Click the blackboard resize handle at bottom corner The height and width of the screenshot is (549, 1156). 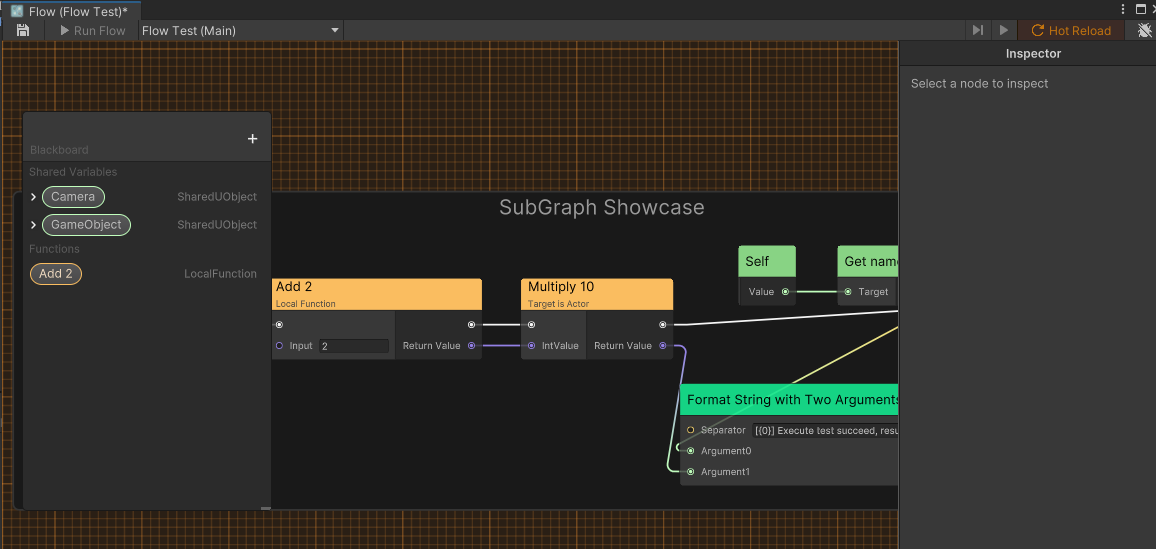click(x=265, y=508)
